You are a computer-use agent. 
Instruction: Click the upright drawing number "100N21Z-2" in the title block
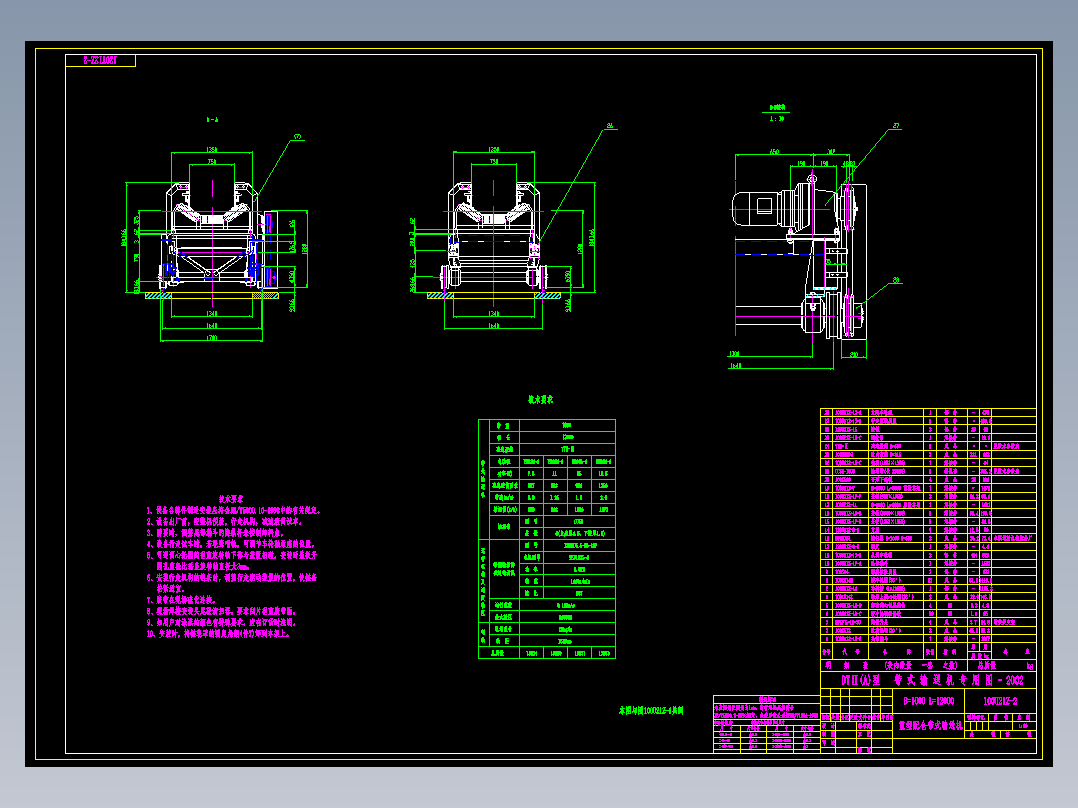1000,701
